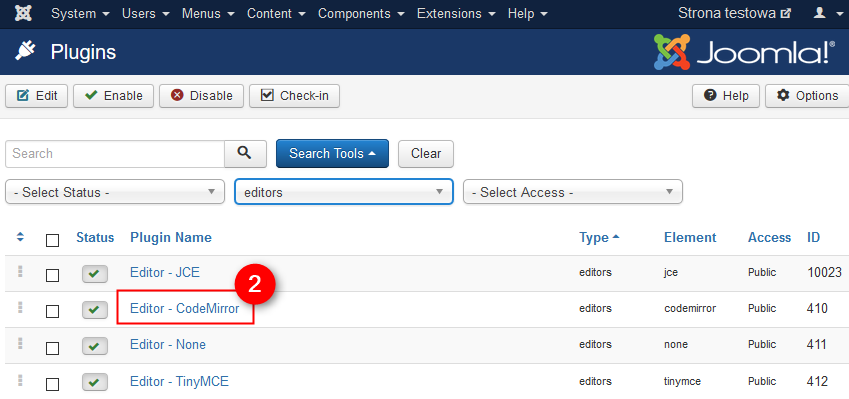
Task: Click the Check-in toolbar button
Action: click(295, 96)
